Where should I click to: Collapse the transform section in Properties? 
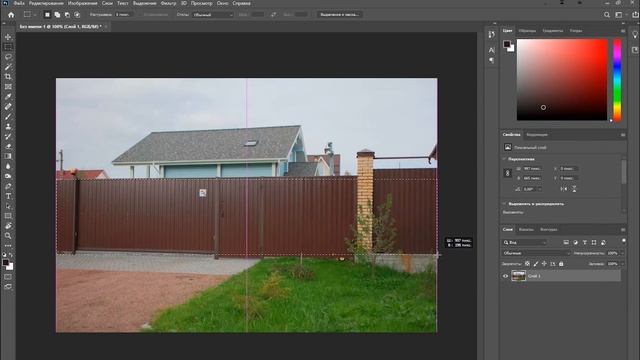pyautogui.click(x=504, y=159)
